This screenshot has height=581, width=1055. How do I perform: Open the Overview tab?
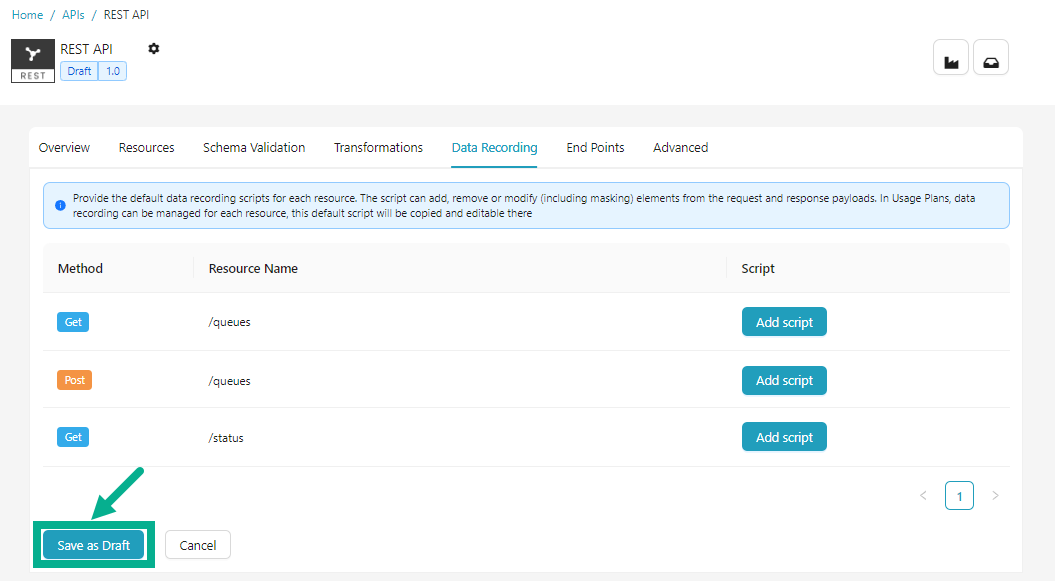click(x=64, y=147)
